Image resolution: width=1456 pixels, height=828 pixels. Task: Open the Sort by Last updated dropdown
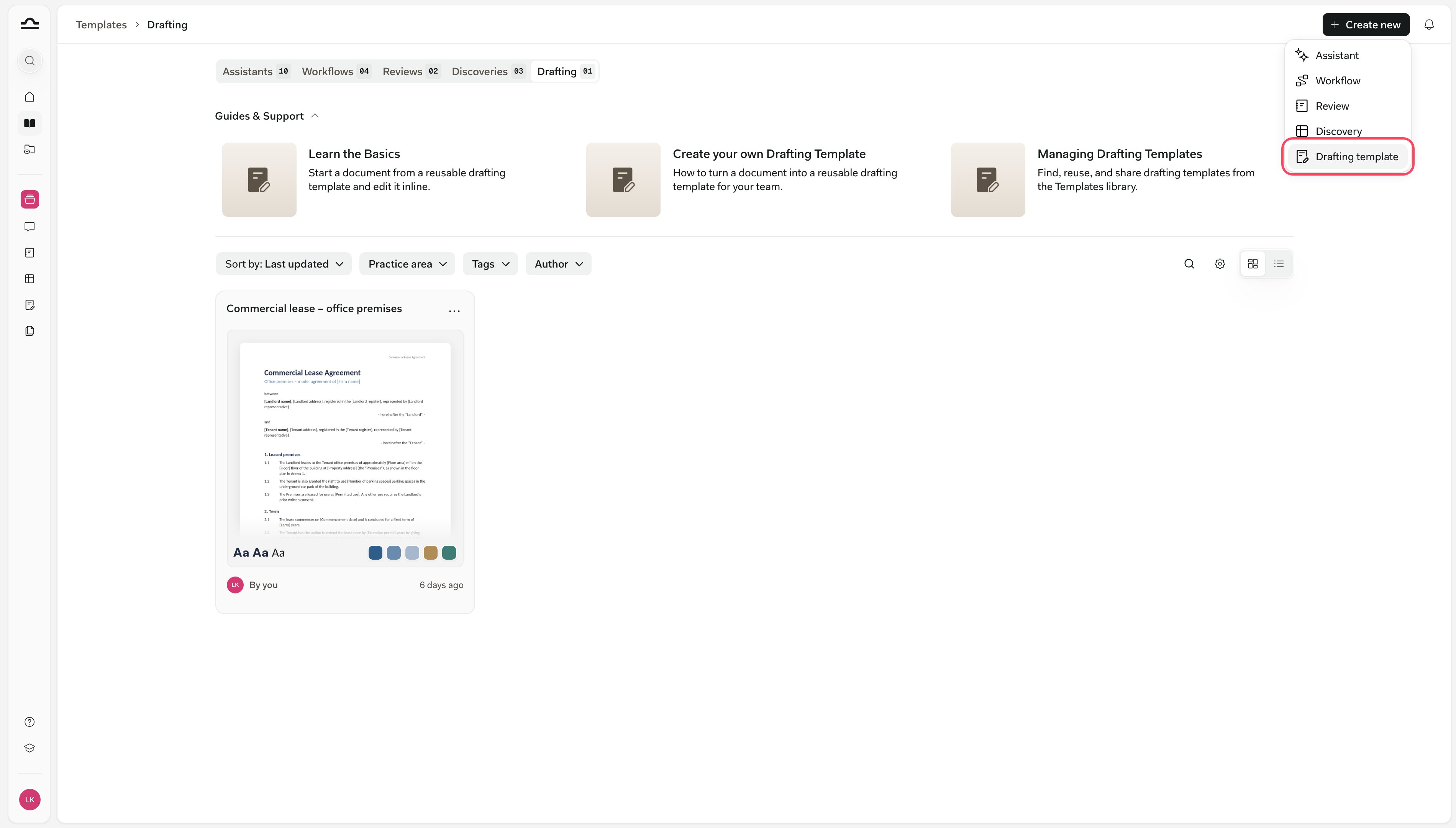(x=284, y=264)
